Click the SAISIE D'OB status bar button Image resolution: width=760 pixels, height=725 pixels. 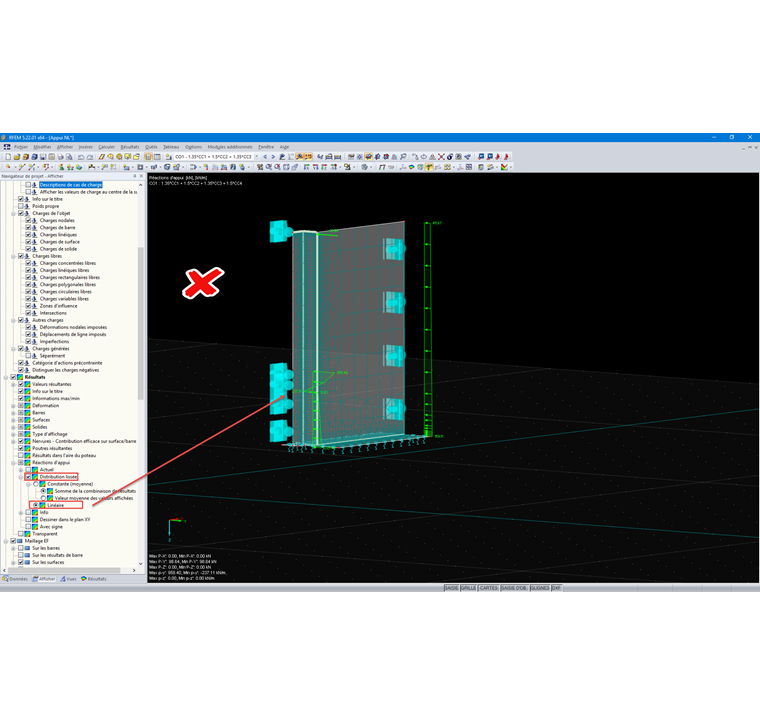click(x=514, y=588)
